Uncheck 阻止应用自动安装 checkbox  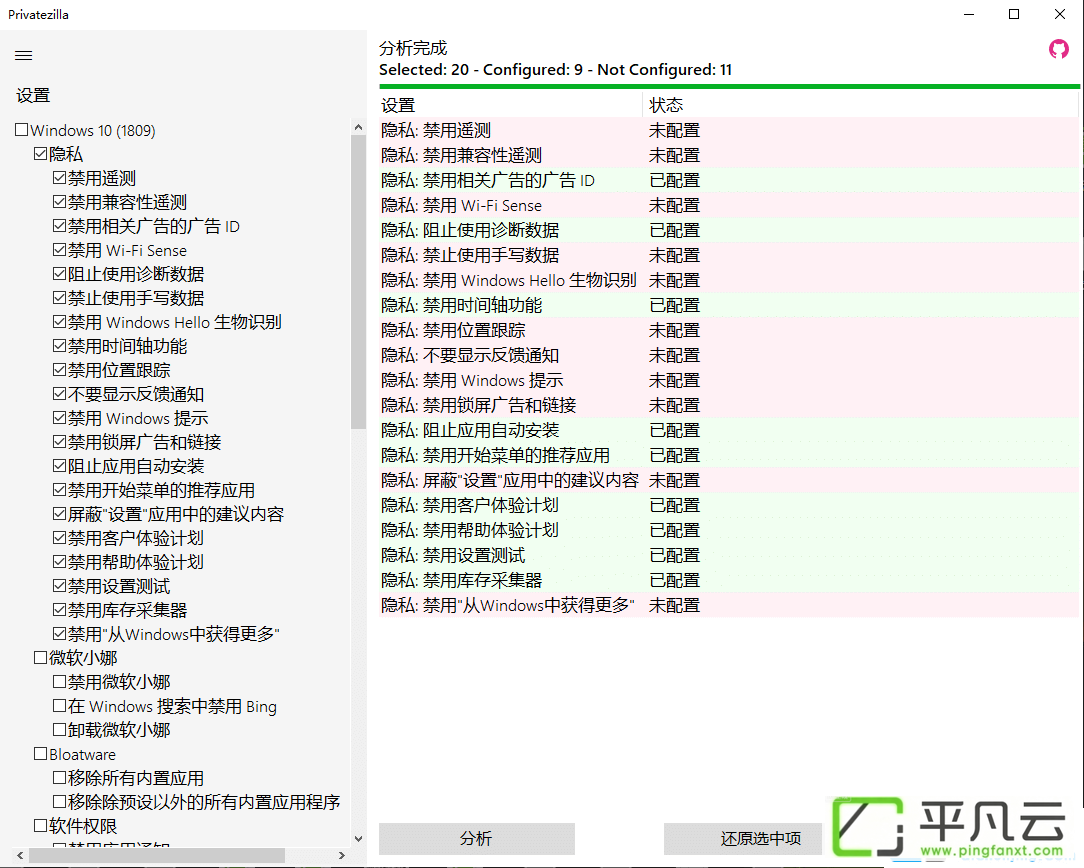click(59, 466)
